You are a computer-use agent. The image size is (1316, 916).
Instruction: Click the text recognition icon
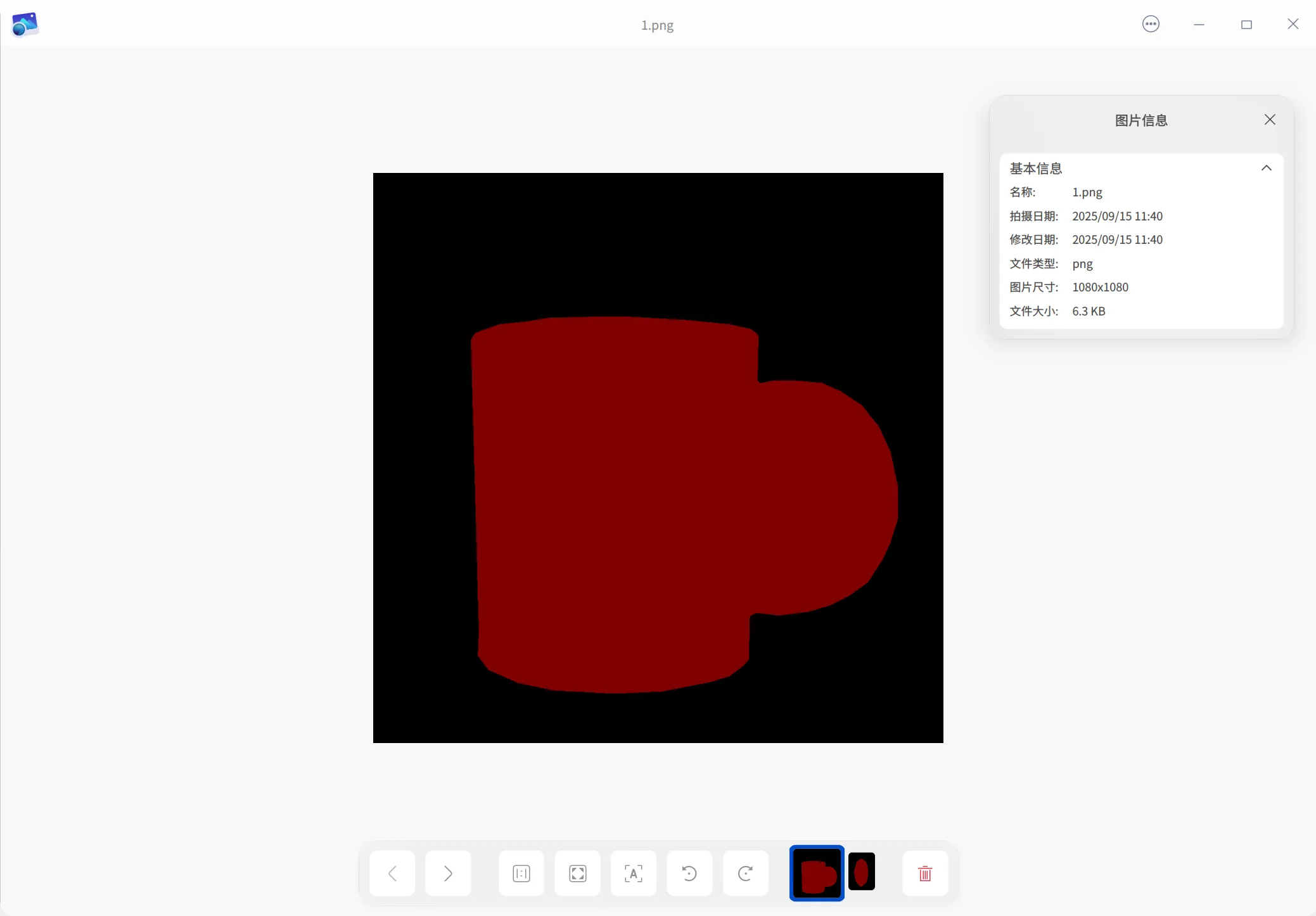tap(633, 874)
